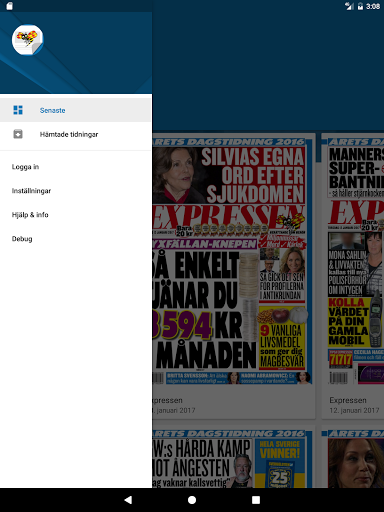
Task: Tap Android recent apps square button
Action: (256, 500)
